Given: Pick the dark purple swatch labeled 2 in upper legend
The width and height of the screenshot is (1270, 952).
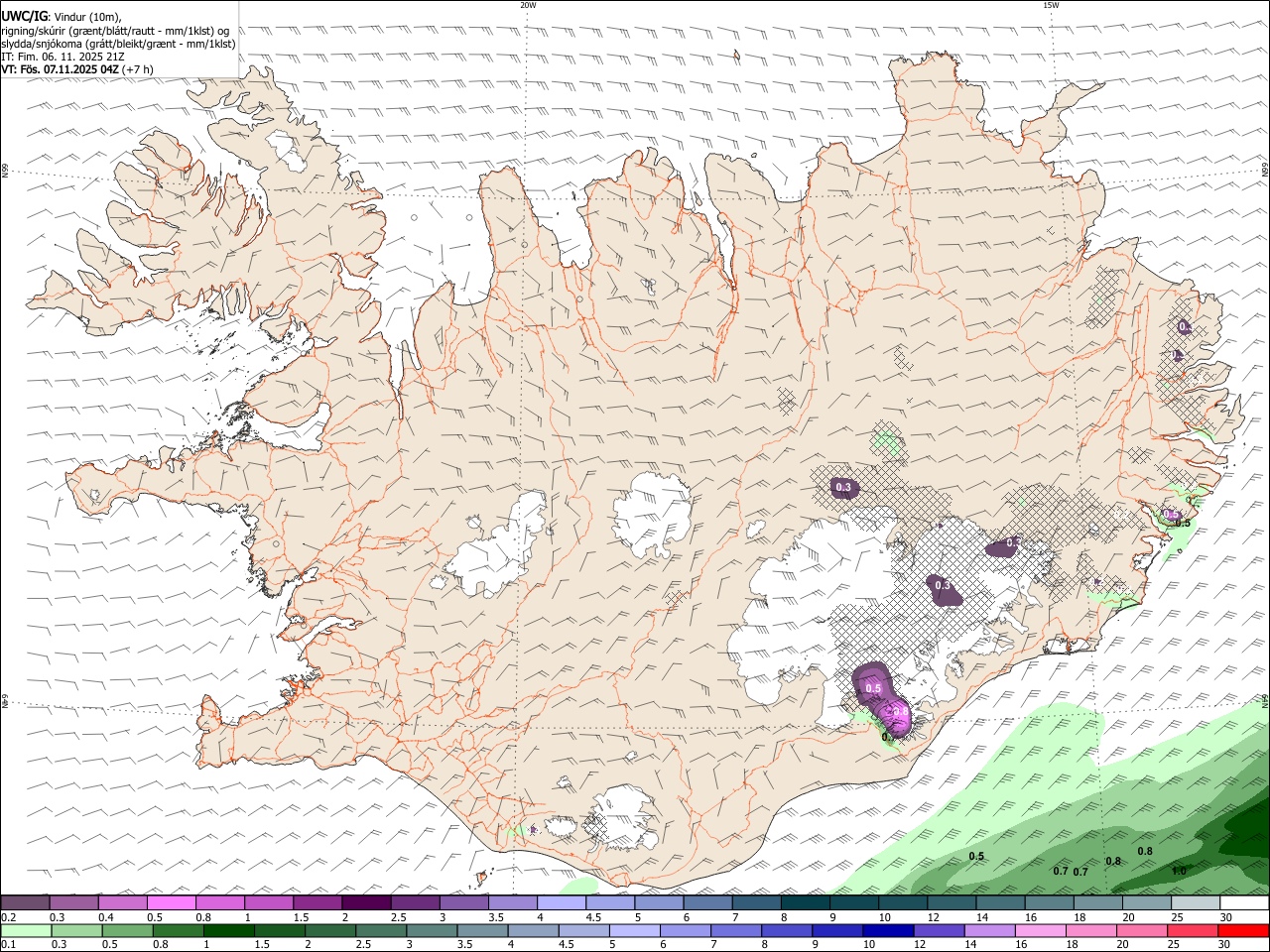Looking at the screenshot, I should tap(366, 903).
